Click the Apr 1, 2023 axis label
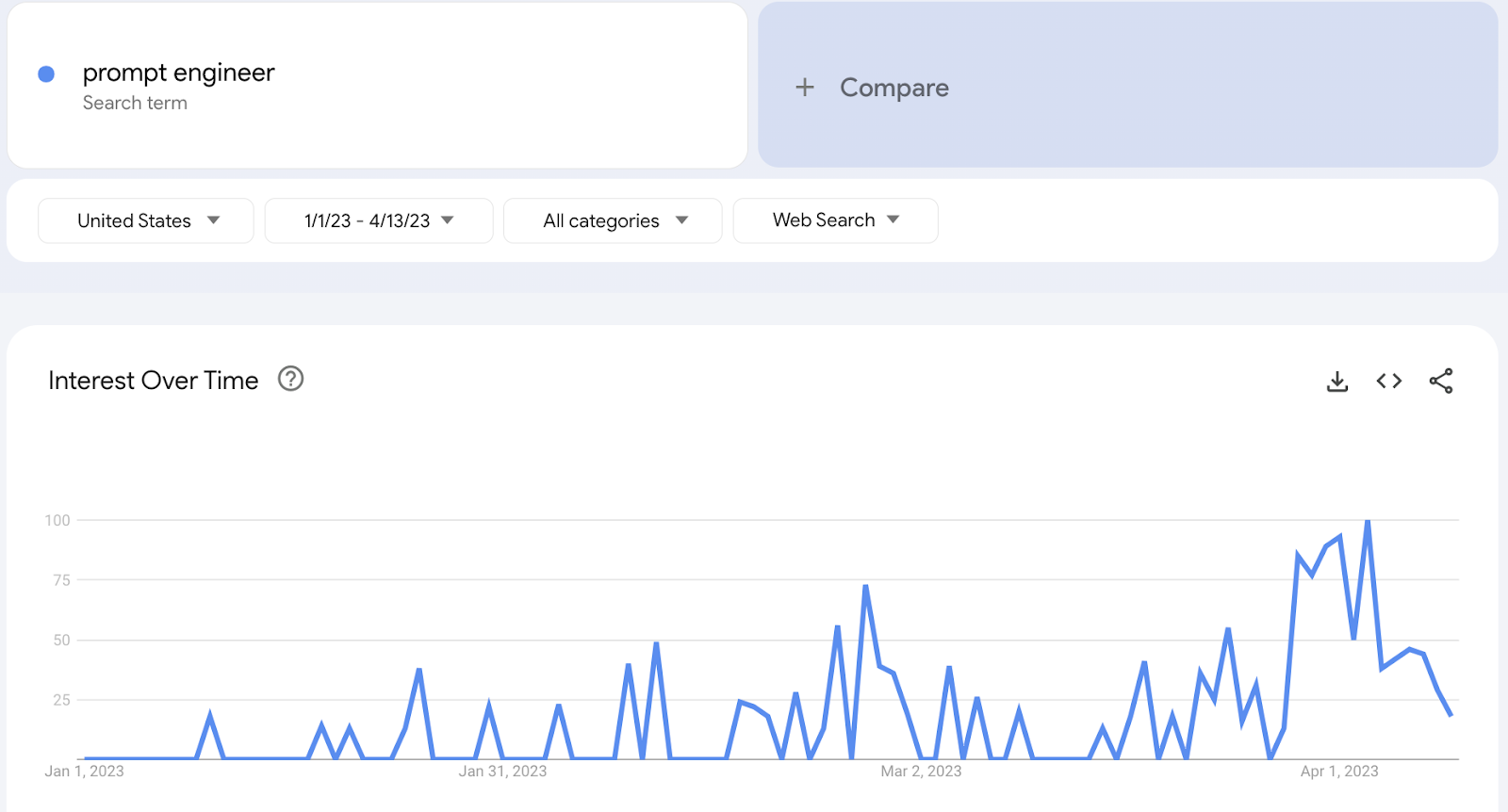This screenshot has height=812, width=1508. (1339, 771)
